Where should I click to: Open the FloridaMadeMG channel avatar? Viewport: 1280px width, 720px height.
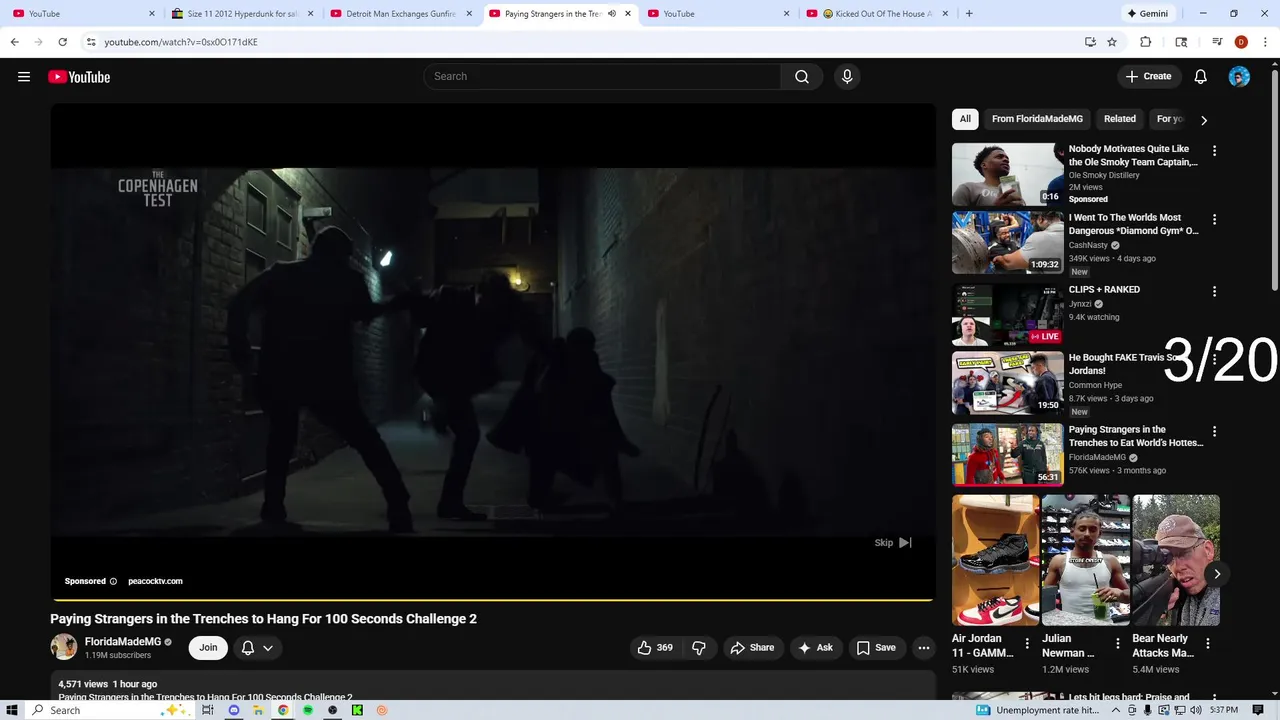coord(64,647)
